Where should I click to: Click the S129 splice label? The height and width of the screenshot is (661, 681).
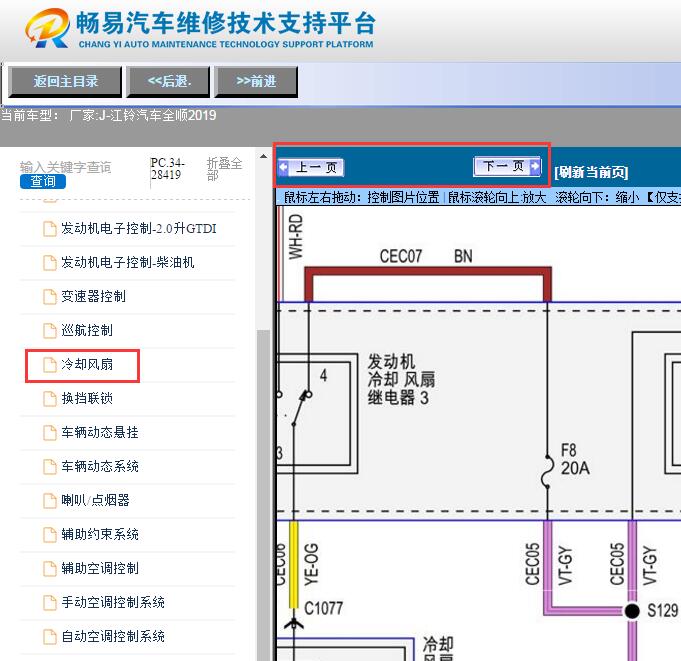click(662, 611)
